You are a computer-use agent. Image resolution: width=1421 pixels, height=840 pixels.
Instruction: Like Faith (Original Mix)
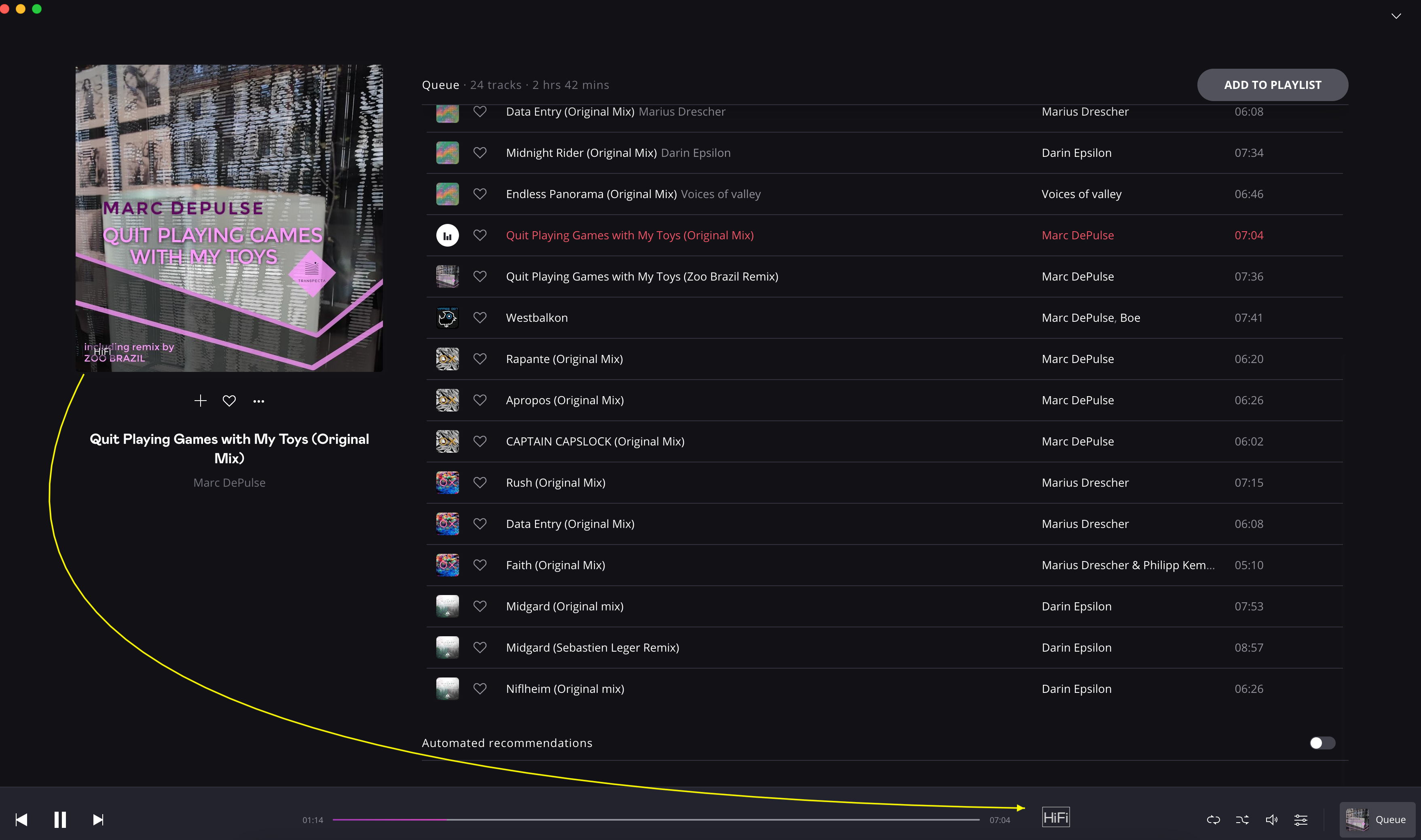[x=480, y=565]
